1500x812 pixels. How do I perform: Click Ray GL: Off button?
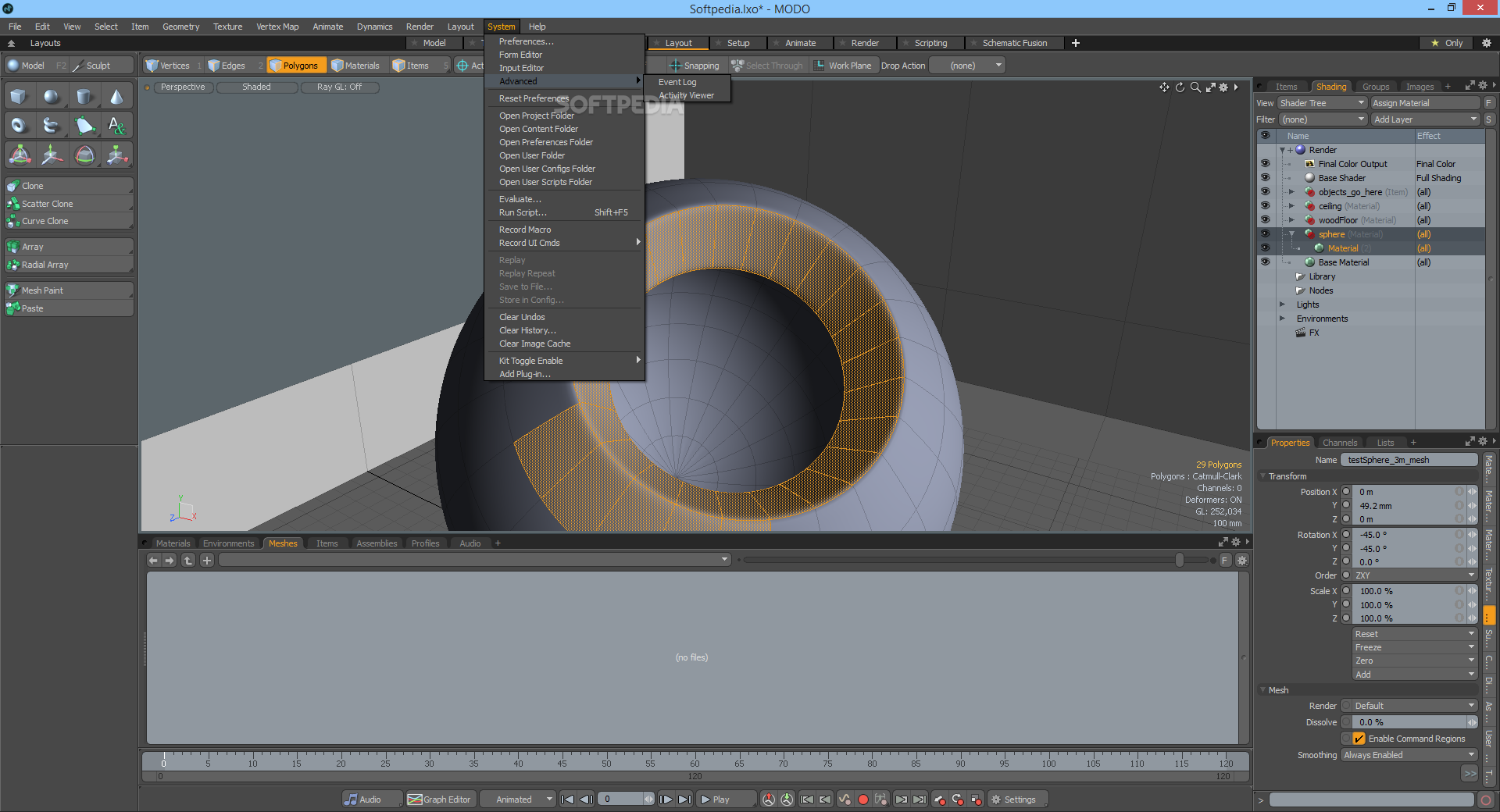pos(339,87)
